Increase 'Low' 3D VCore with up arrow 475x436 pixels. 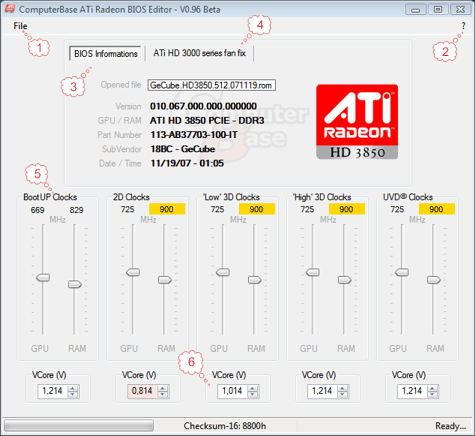pyautogui.click(x=253, y=388)
